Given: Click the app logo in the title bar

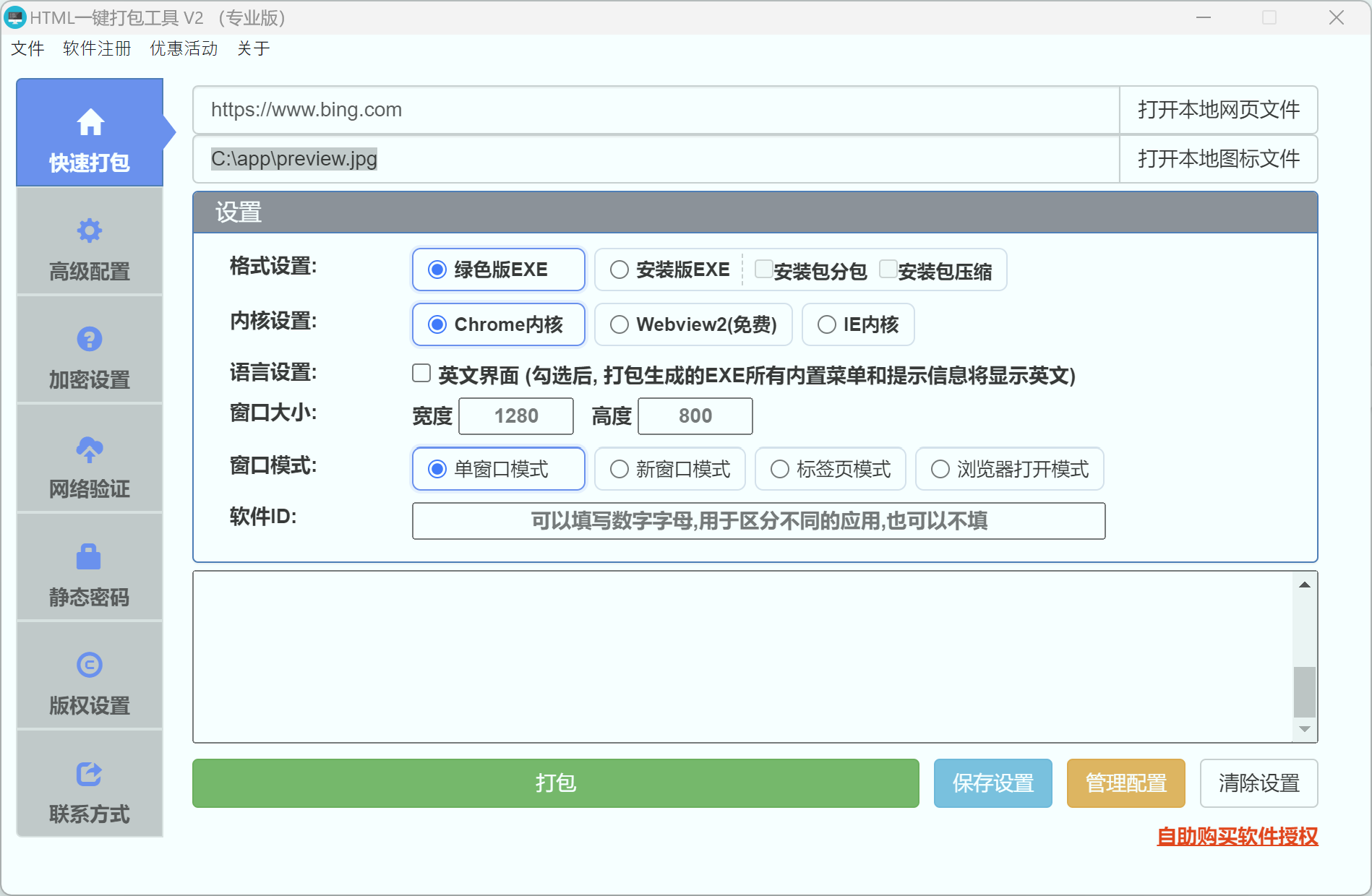Looking at the screenshot, I should pos(15,17).
